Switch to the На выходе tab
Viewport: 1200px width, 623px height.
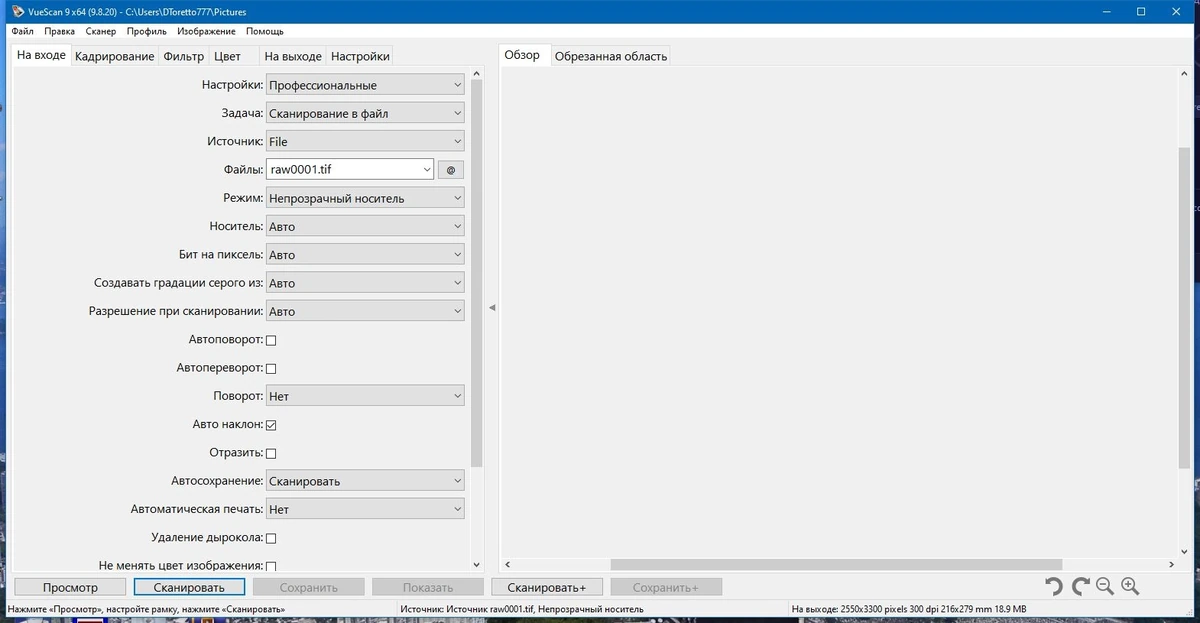293,56
